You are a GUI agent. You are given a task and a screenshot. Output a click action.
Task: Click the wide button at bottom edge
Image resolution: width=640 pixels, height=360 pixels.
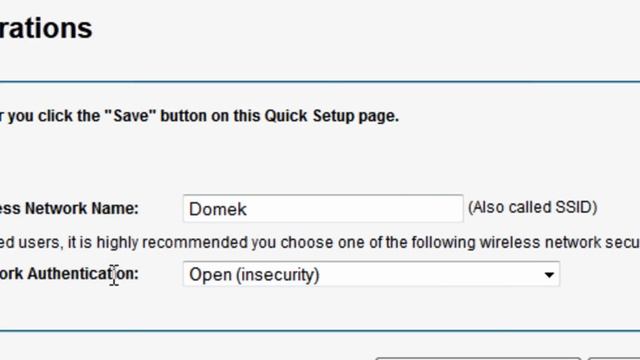(478, 359)
